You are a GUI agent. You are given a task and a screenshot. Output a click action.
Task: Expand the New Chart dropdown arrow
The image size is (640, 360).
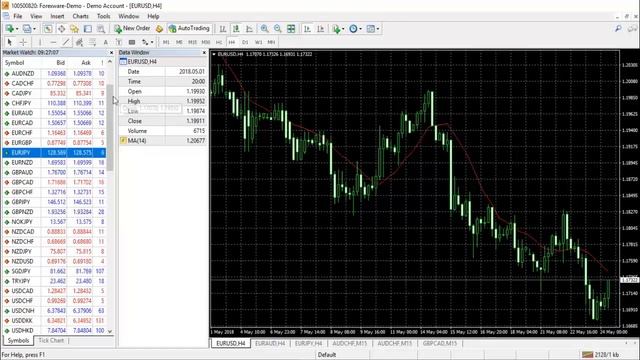[x=17, y=29]
